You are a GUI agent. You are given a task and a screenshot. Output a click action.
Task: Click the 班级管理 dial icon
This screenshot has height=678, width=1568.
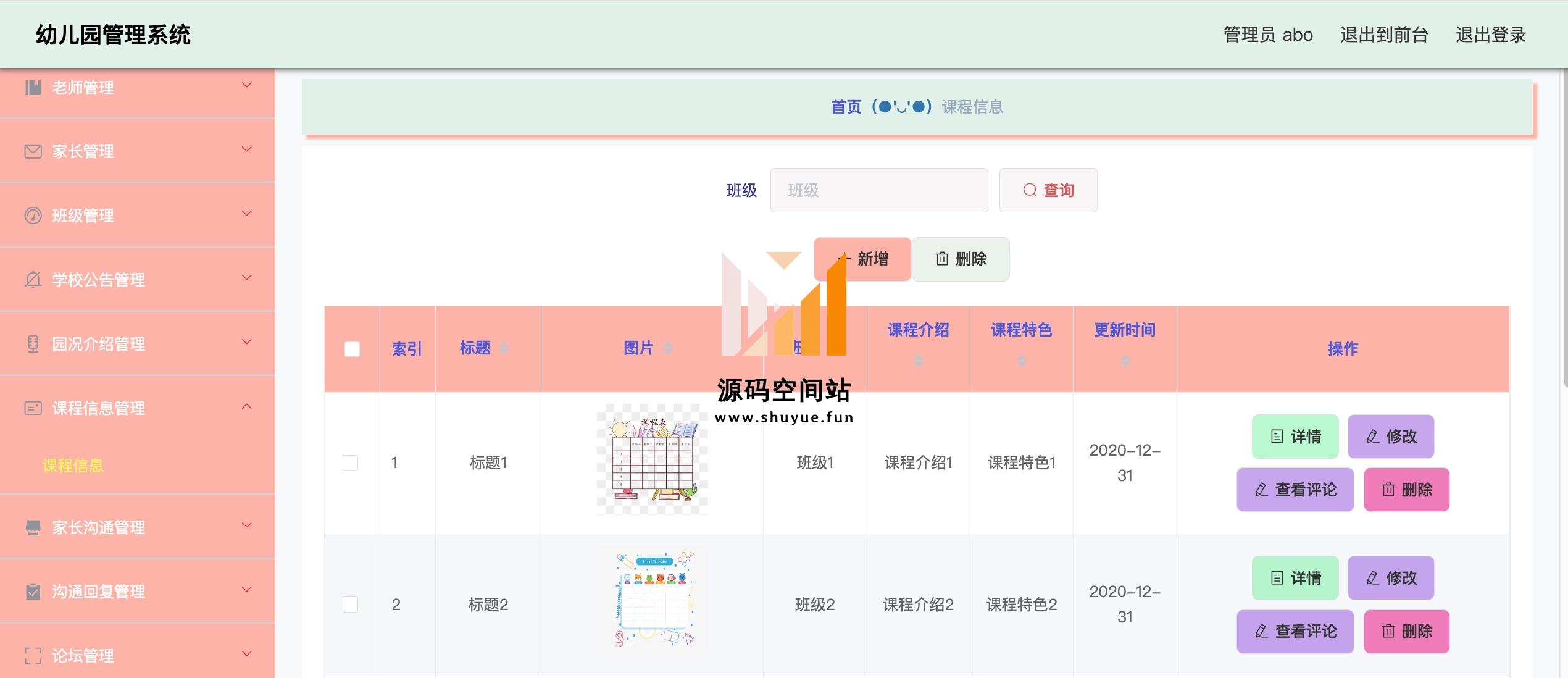pos(33,216)
